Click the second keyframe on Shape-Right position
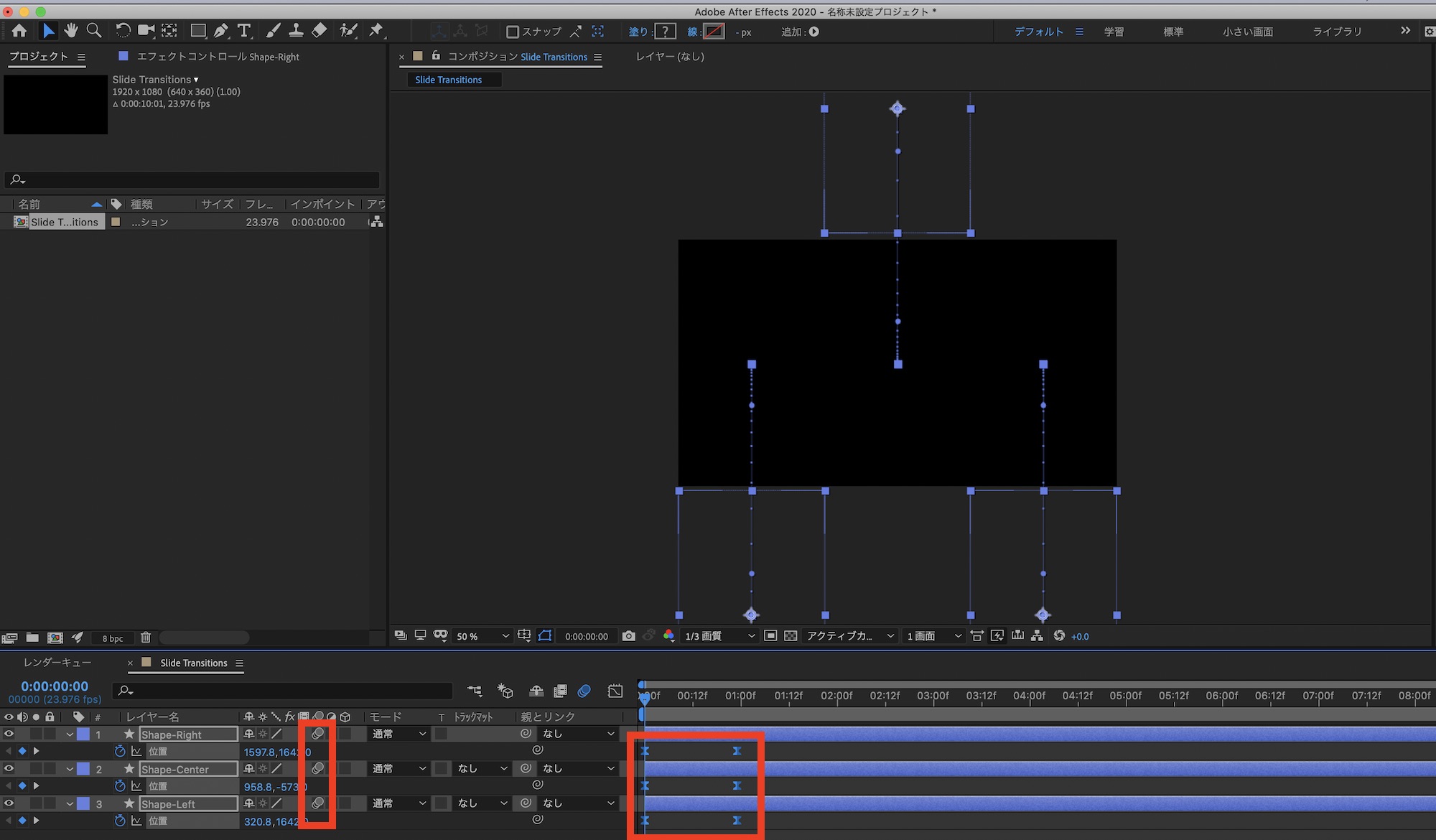This screenshot has width=1436, height=840. click(737, 751)
